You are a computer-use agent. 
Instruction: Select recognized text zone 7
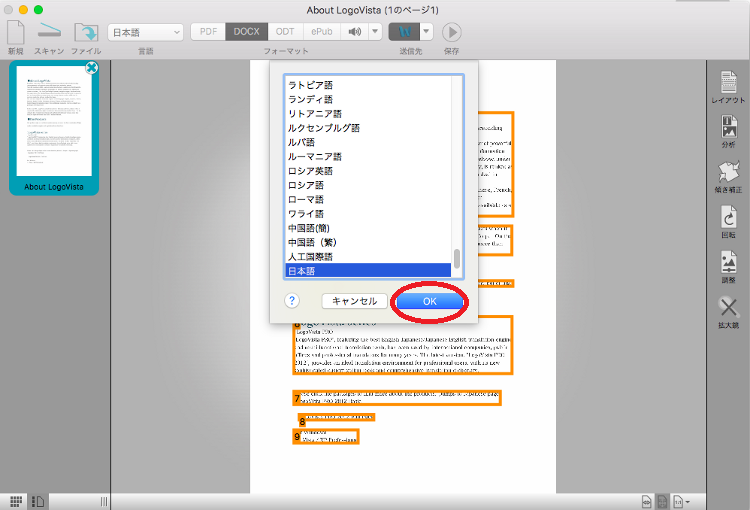point(397,398)
